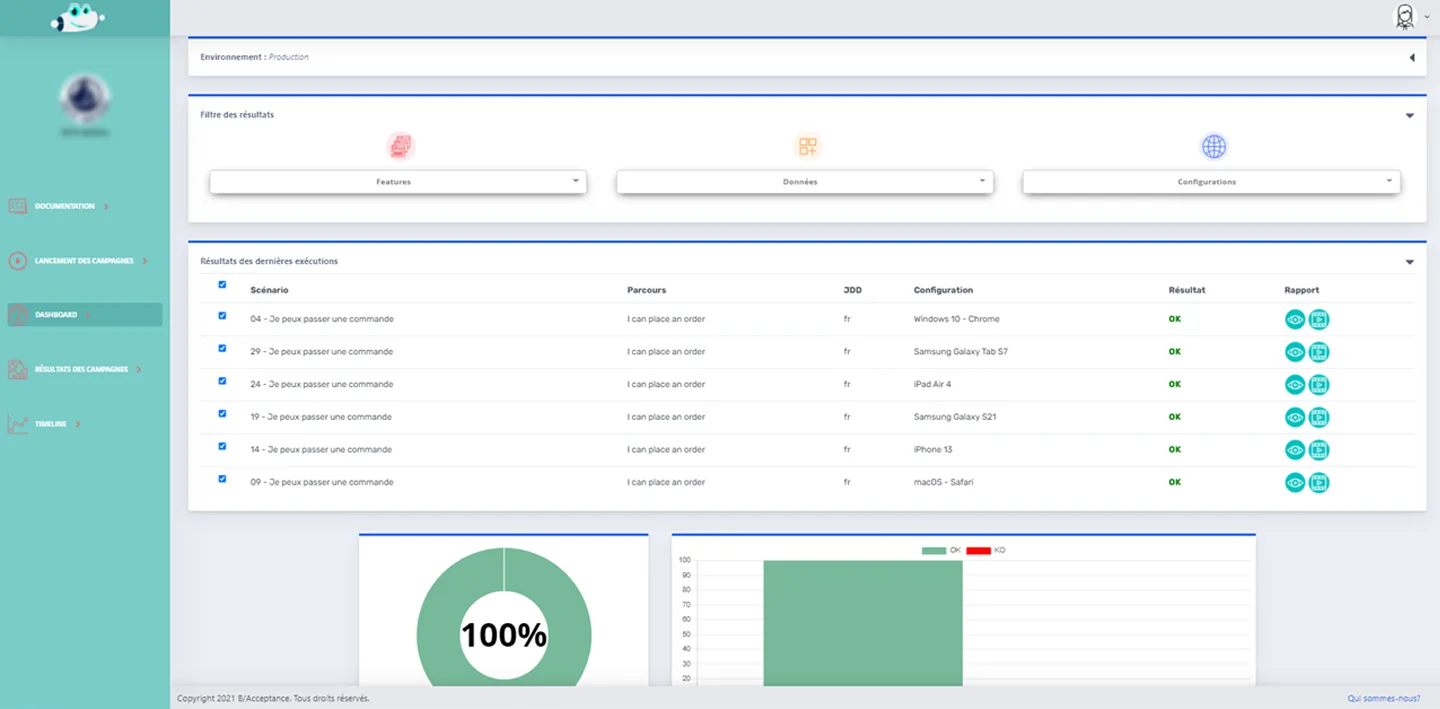The height and width of the screenshot is (709, 1440).
Task: Open video report for Windows 10 - Chrome
Action: click(1319, 320)
